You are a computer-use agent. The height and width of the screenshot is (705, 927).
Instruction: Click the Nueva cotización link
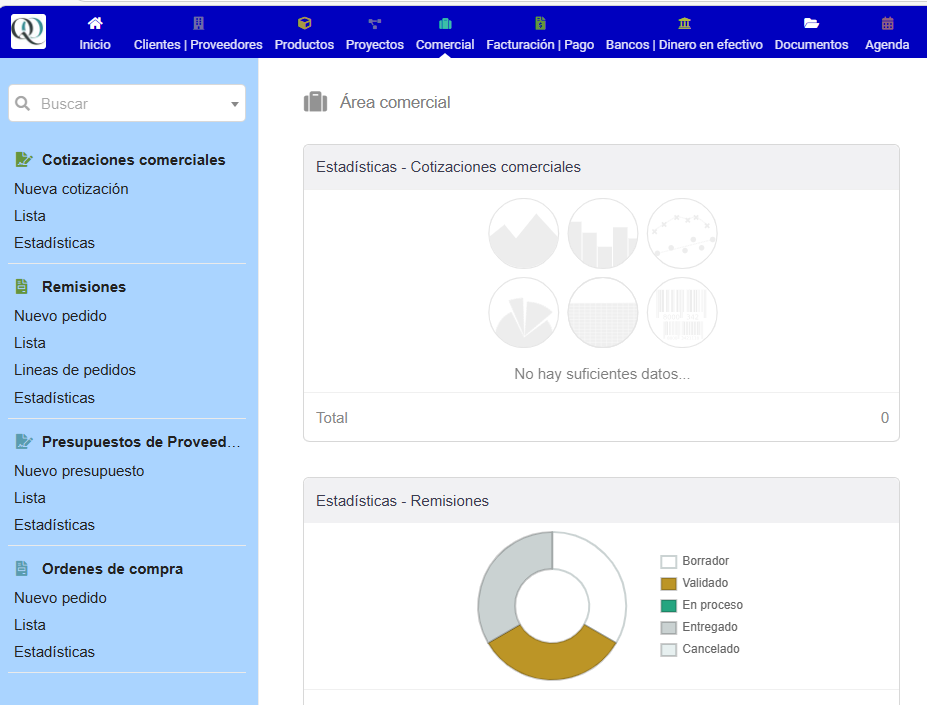[71, 189]
